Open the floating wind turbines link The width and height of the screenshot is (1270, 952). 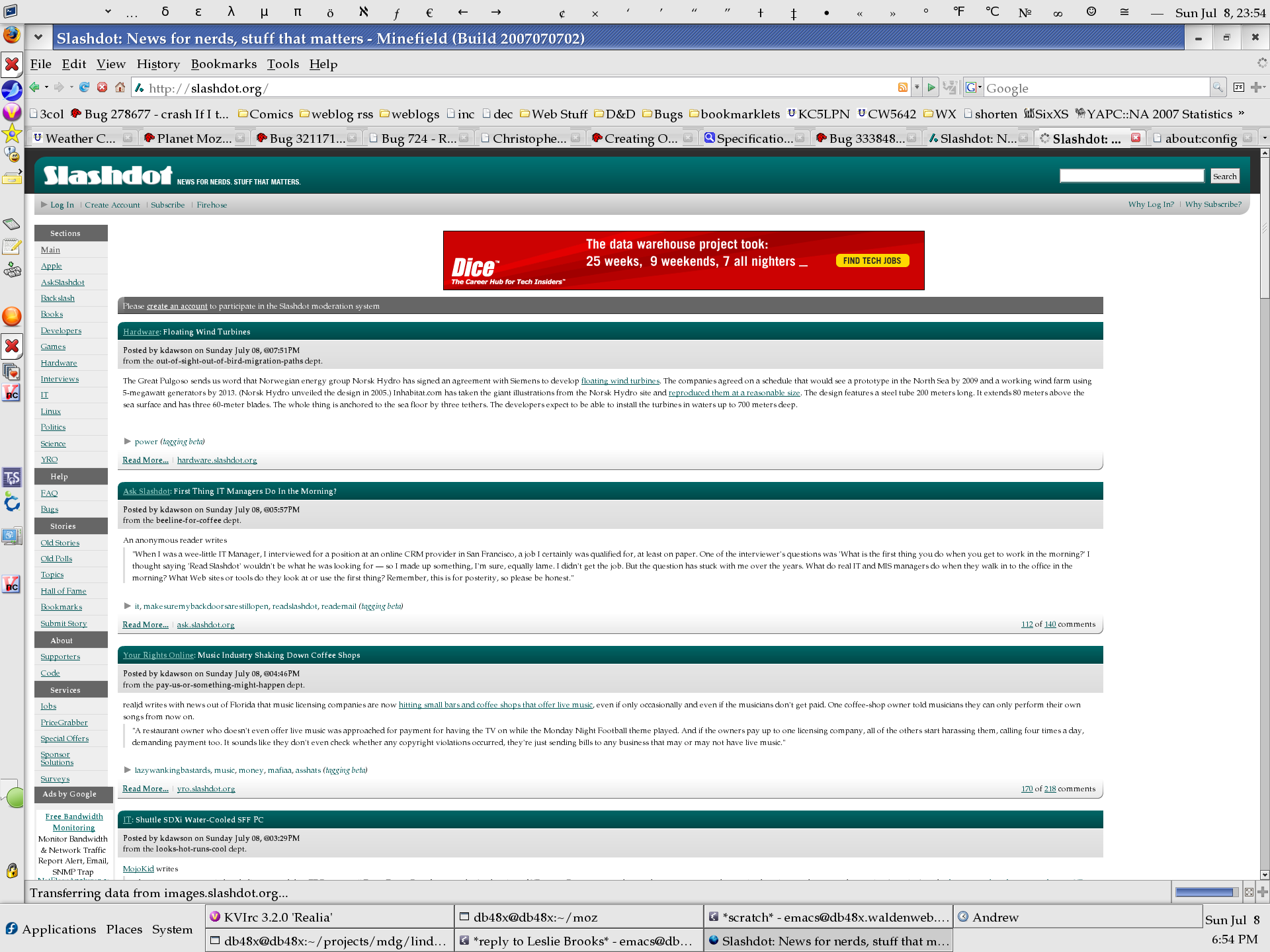tap(620, 381)
